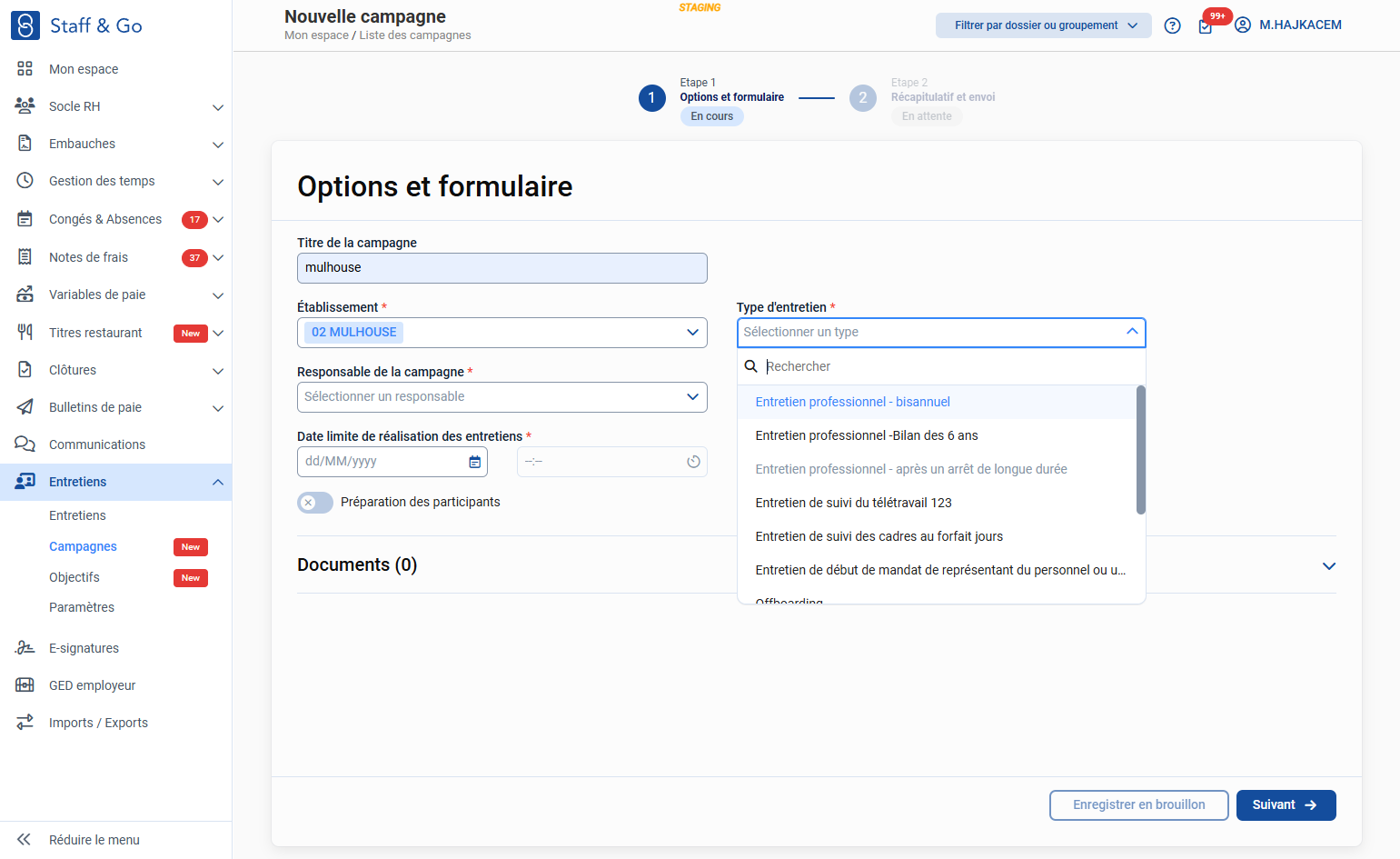Click the clock icon in time field
This screenshot has width=1400, height=859.
693,462
